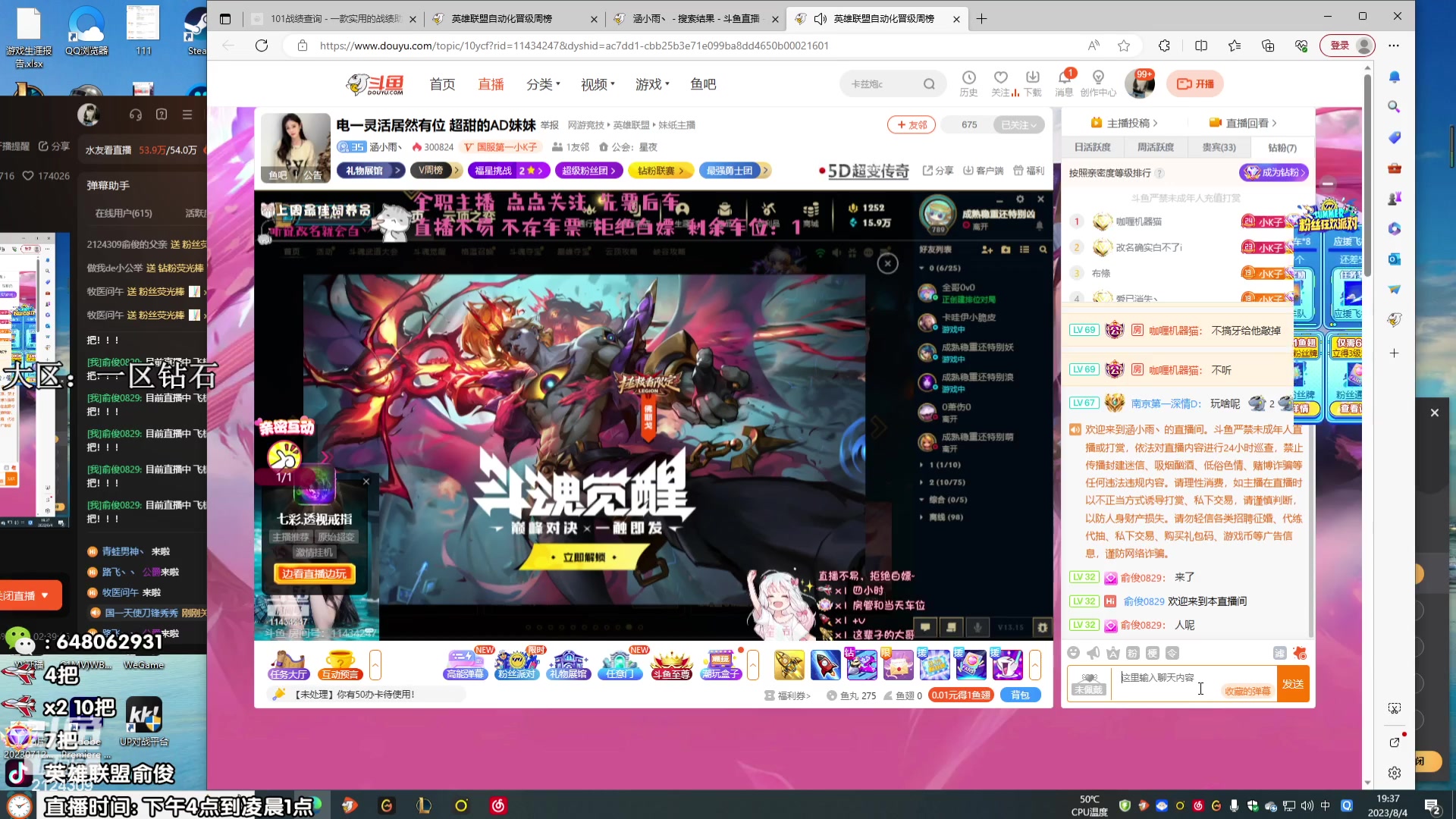Open browser extensions puzzle icon

1164,45
